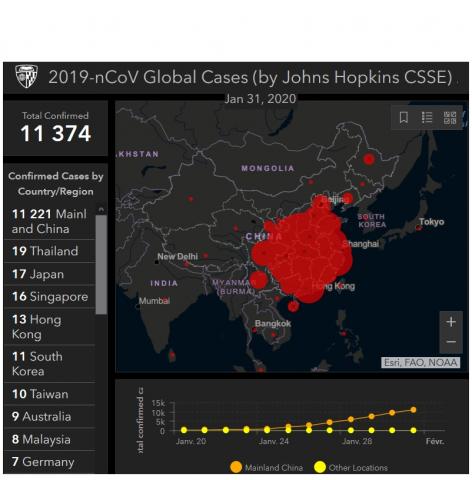The height and width of the screenshot is (480, 472).
Task: Open the basemap gallery grid icon
Action: 450,118
